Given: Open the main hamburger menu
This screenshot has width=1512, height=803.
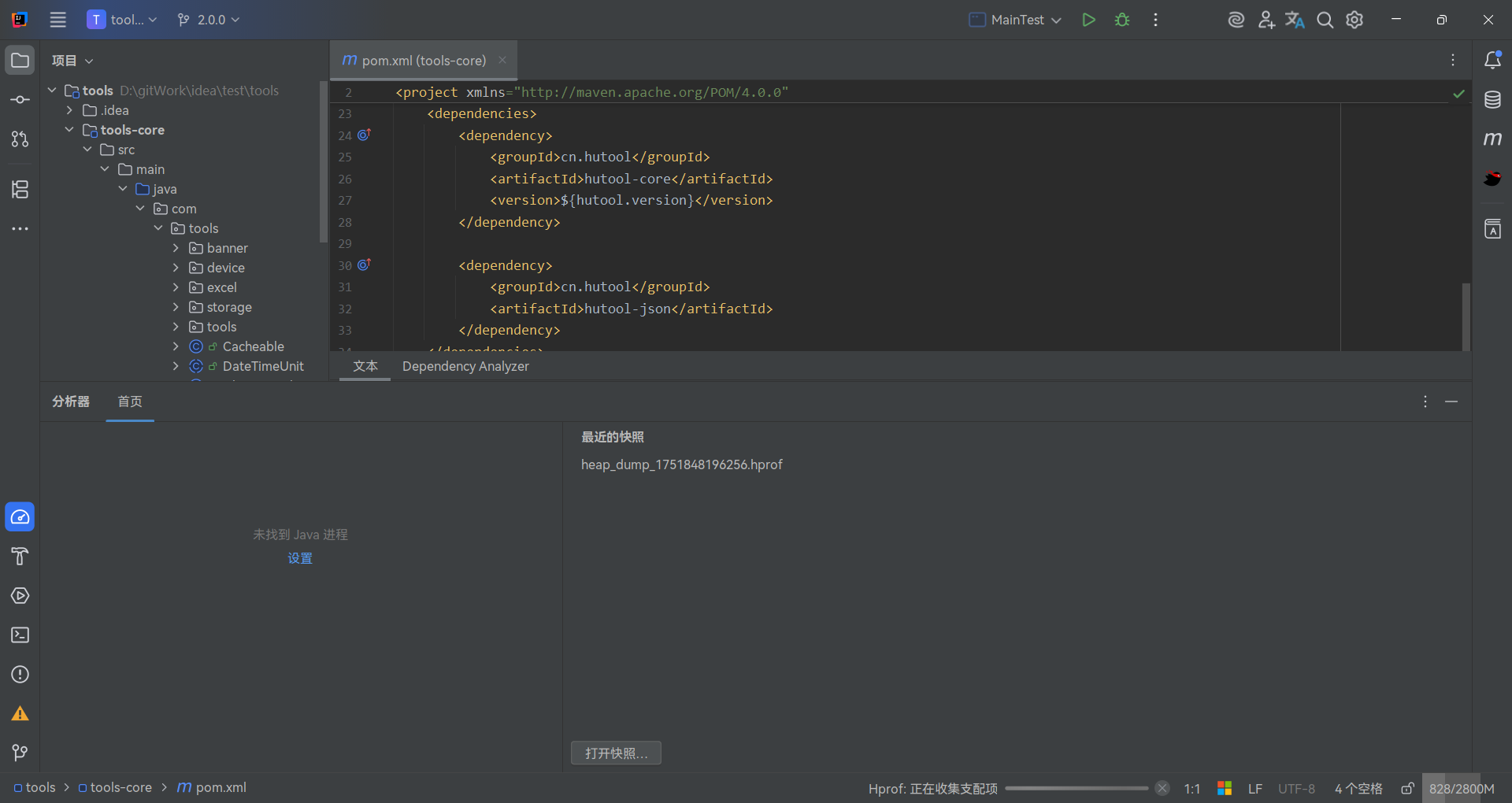Looking at the screenshot, I should [58, 20].
